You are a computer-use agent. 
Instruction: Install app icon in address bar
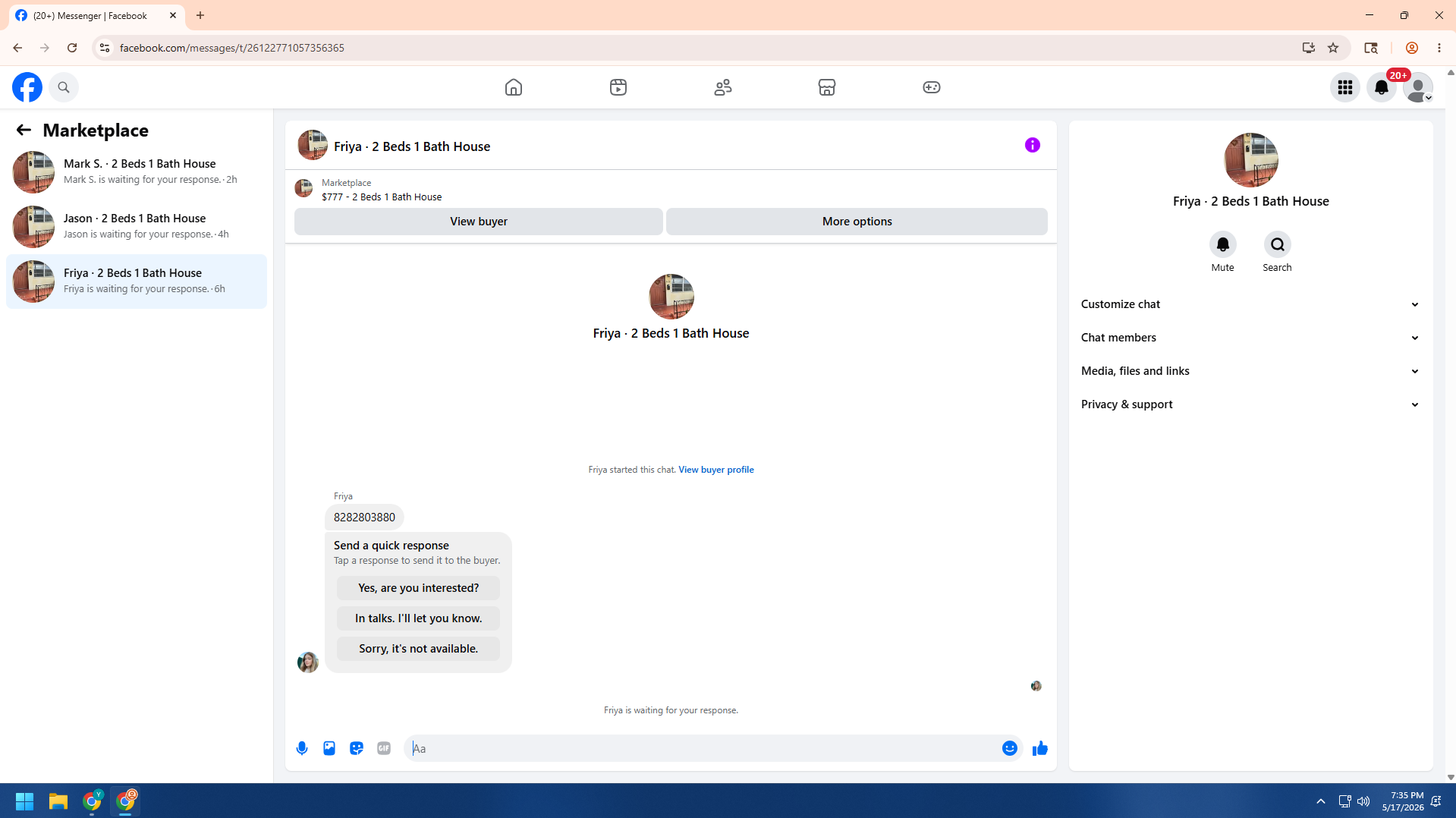pos(1309,48)
